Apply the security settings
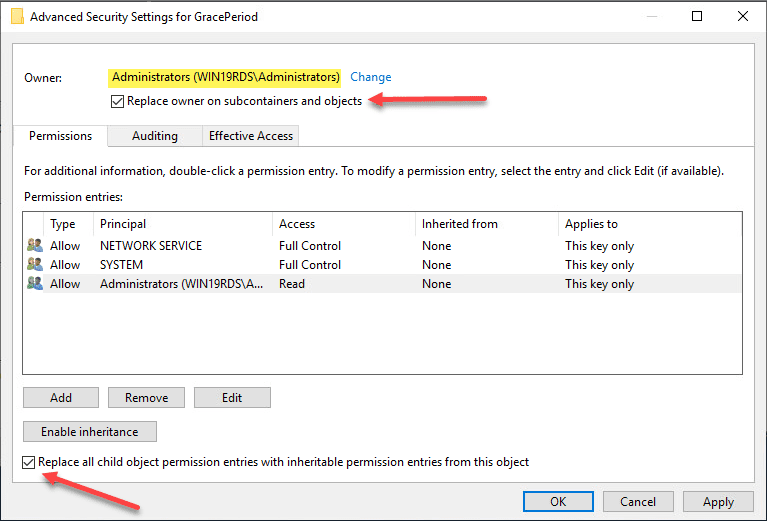The image size is (767, 521). point(718,502)
